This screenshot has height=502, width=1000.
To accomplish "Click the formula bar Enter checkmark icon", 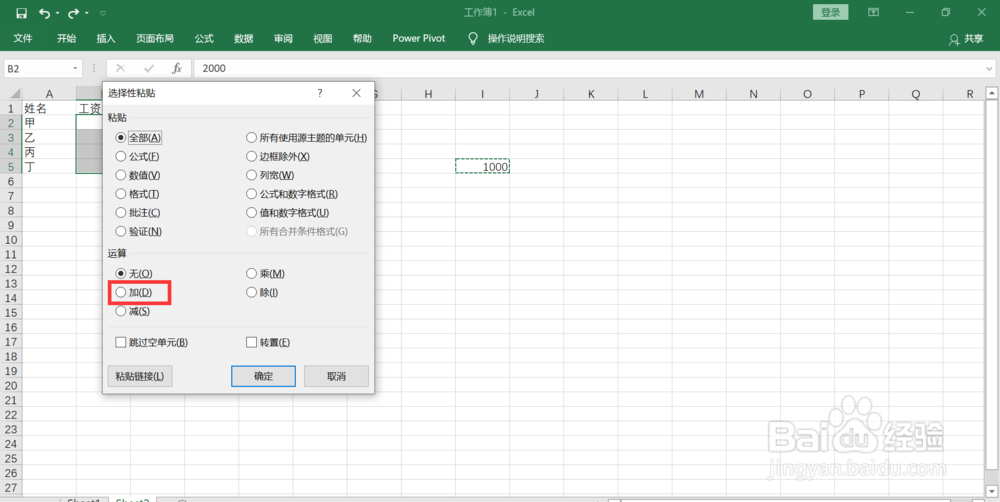I will click(149, 68).
